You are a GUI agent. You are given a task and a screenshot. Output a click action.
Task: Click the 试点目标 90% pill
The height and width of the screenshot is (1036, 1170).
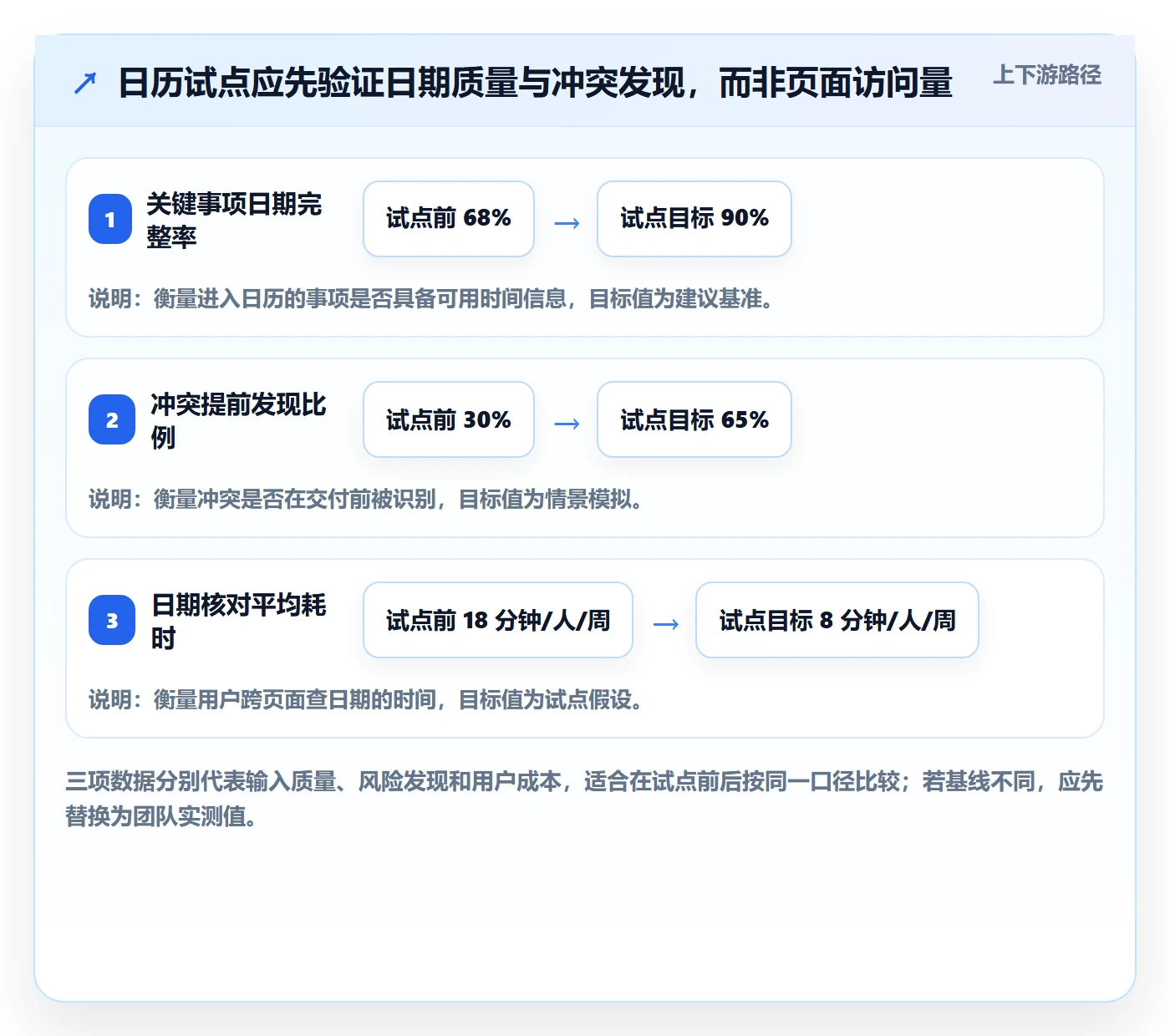point(694,219)
